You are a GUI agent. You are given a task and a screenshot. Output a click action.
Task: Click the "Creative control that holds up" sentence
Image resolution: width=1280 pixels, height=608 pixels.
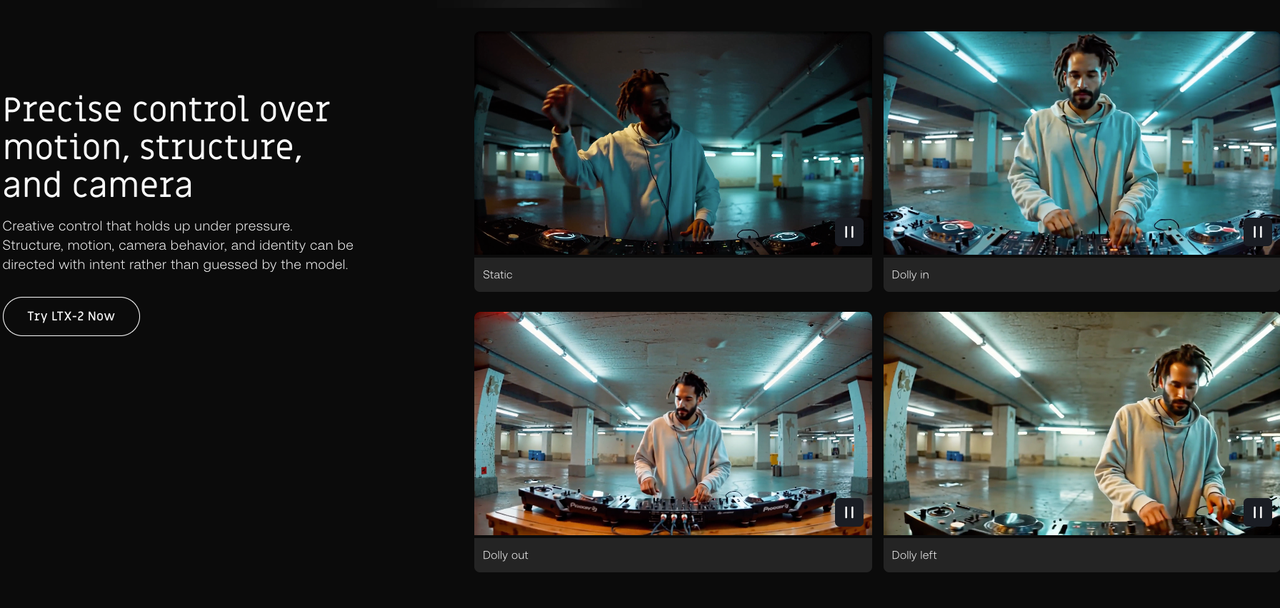pos(147,226)
